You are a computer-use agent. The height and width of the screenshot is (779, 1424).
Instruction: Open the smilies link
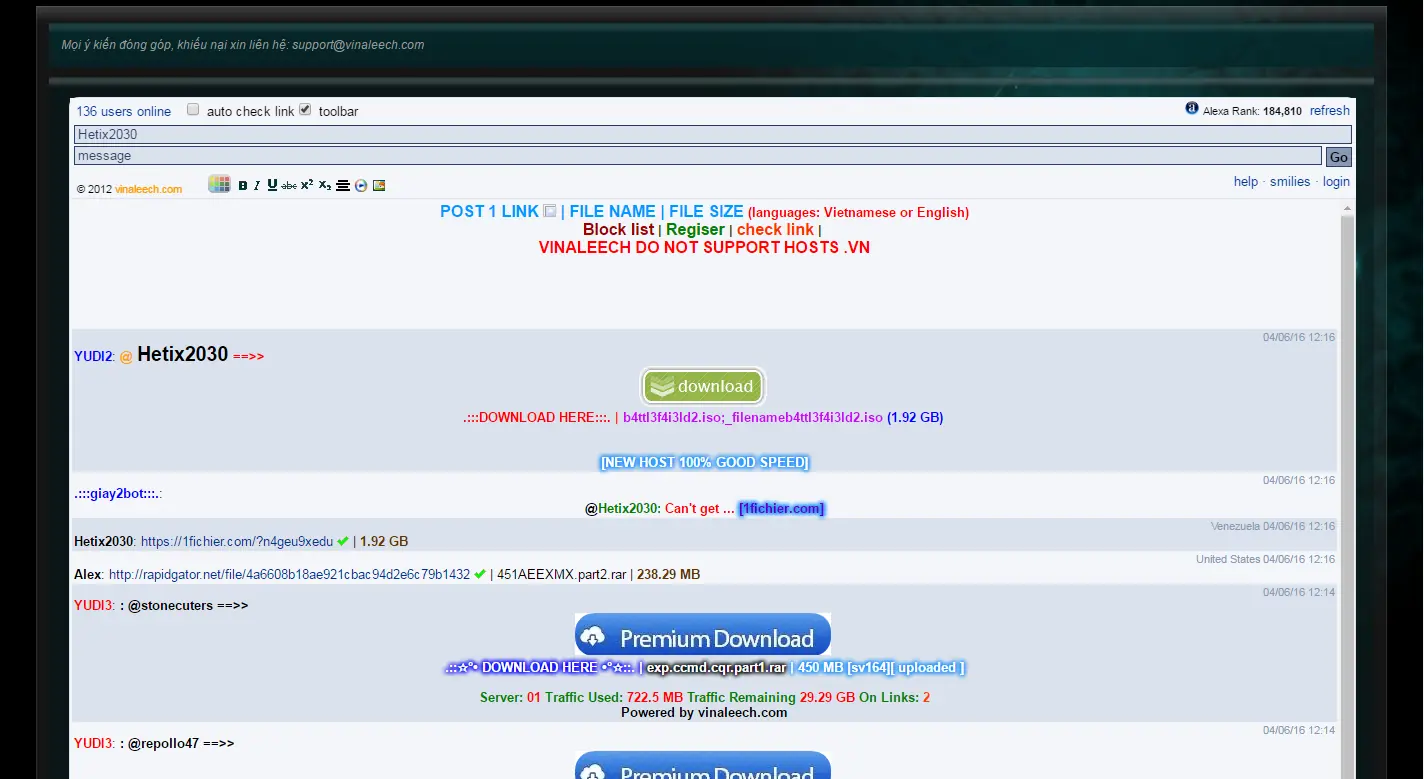point(1290,181)
